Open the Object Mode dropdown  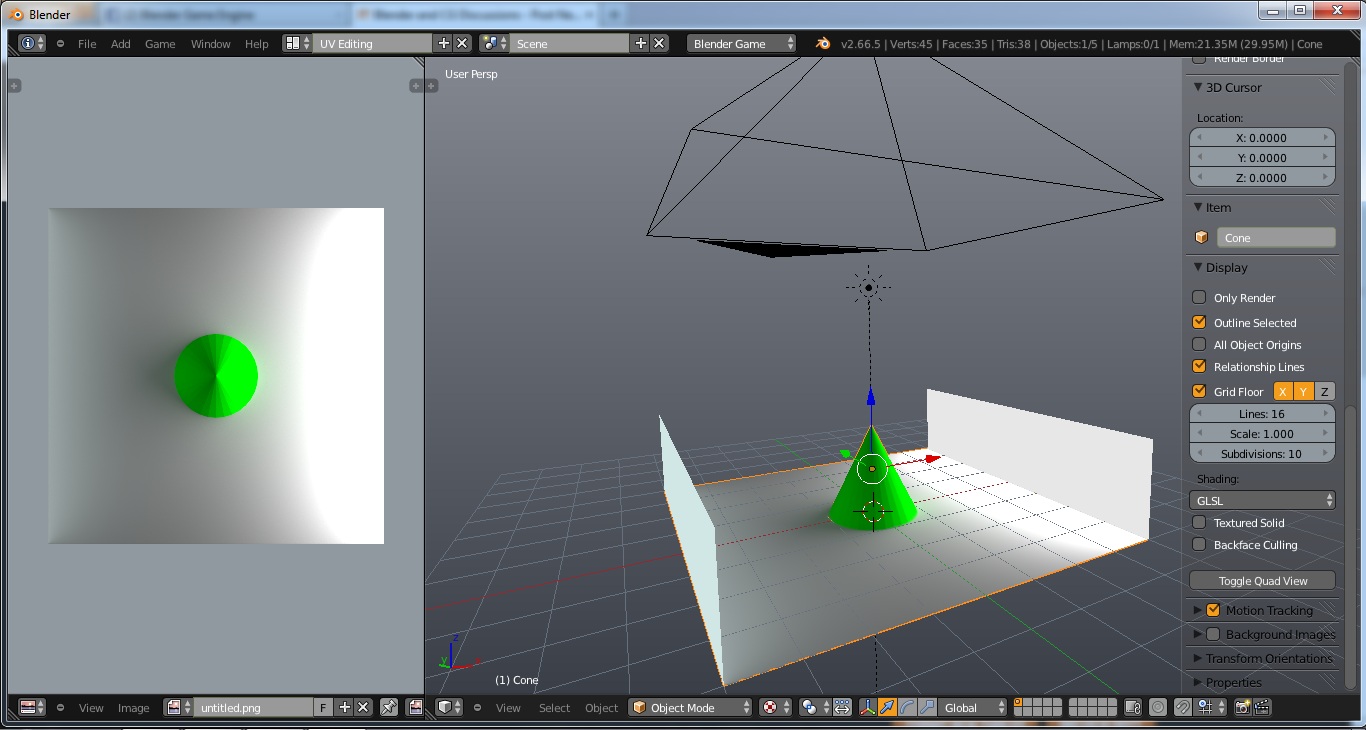tap(690, 707)
